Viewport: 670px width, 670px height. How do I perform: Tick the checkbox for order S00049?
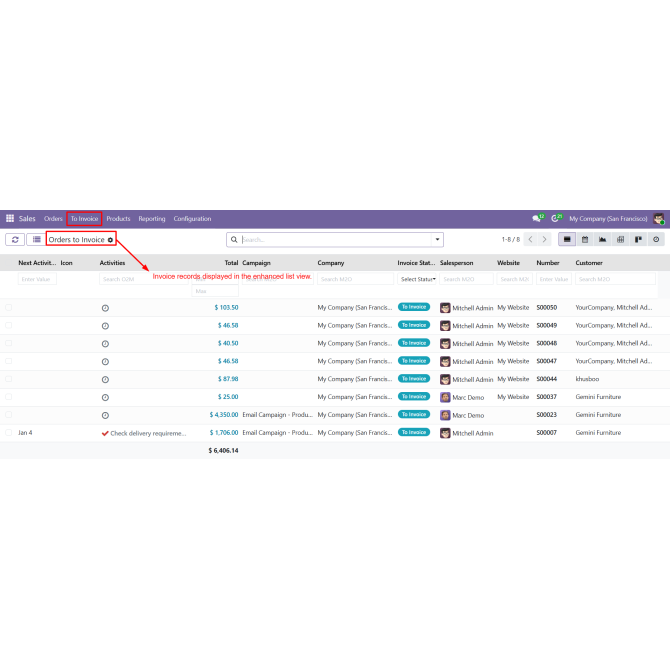coord(9,325)
